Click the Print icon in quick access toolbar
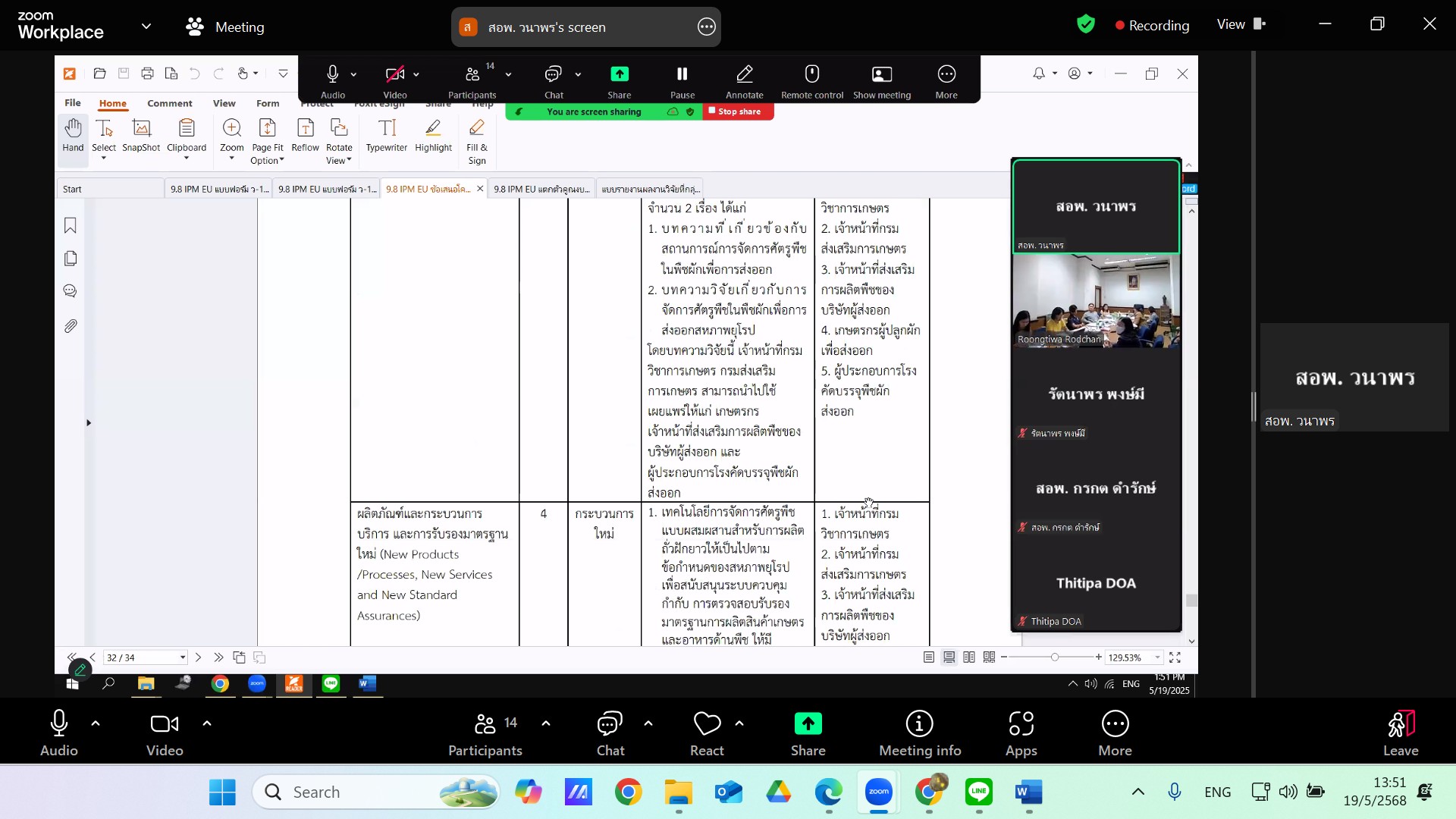This screenshot has height=819, width=1456. coord(147,74)
